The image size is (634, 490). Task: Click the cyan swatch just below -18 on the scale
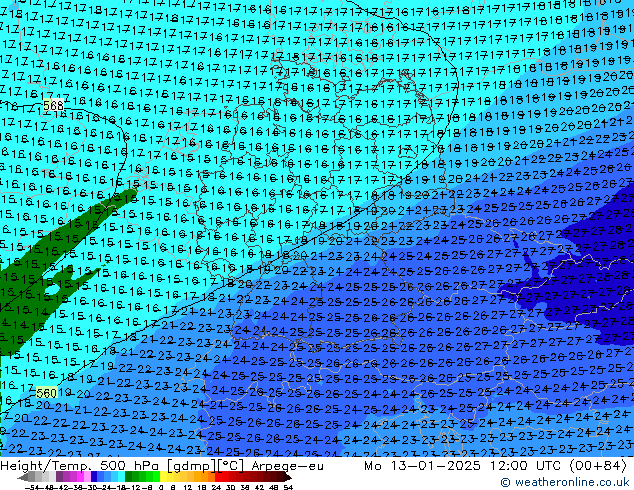[122, 477]
